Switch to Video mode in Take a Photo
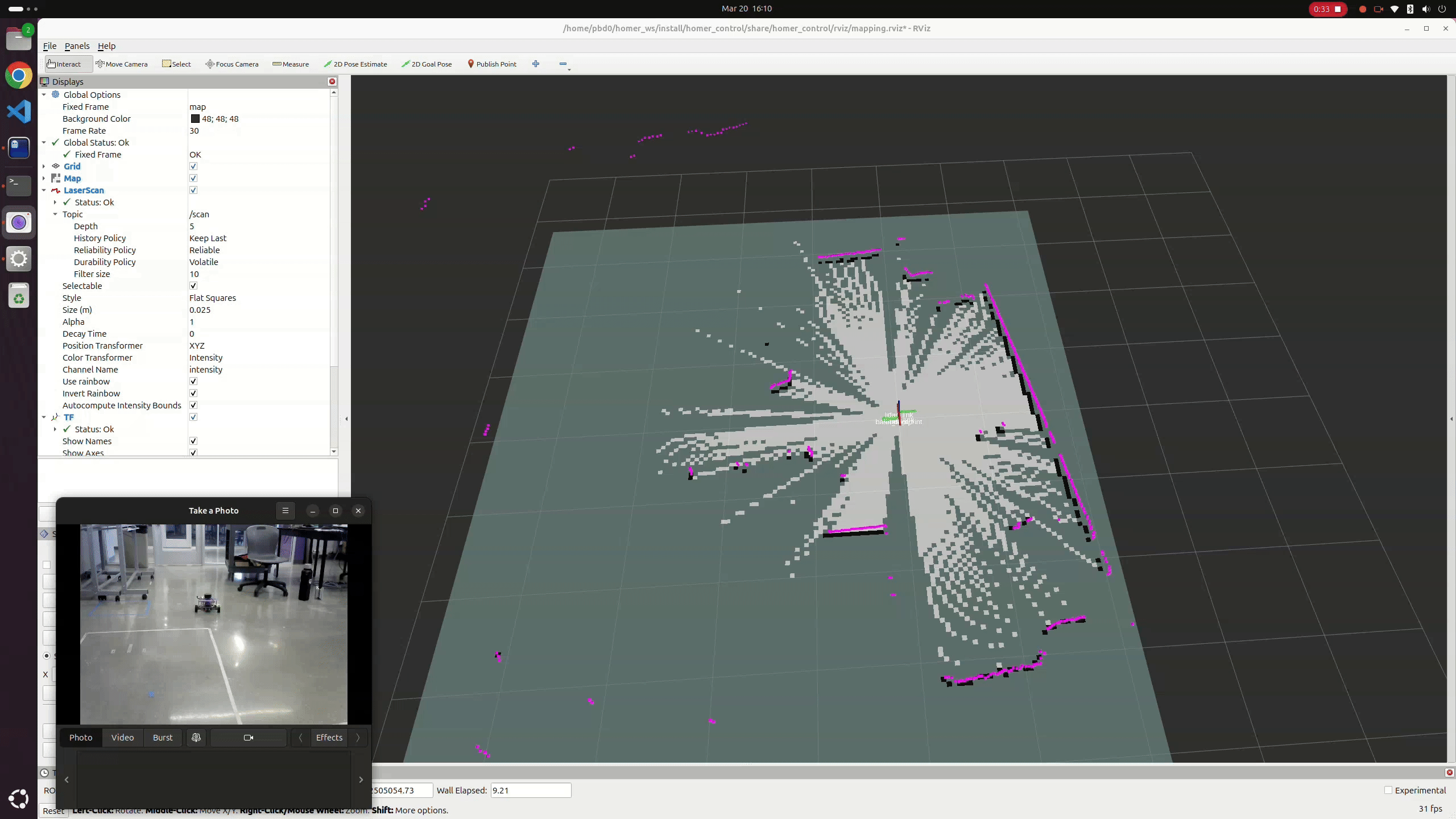The width and height of the screenshot is (1456, 819). coord(123,738)
